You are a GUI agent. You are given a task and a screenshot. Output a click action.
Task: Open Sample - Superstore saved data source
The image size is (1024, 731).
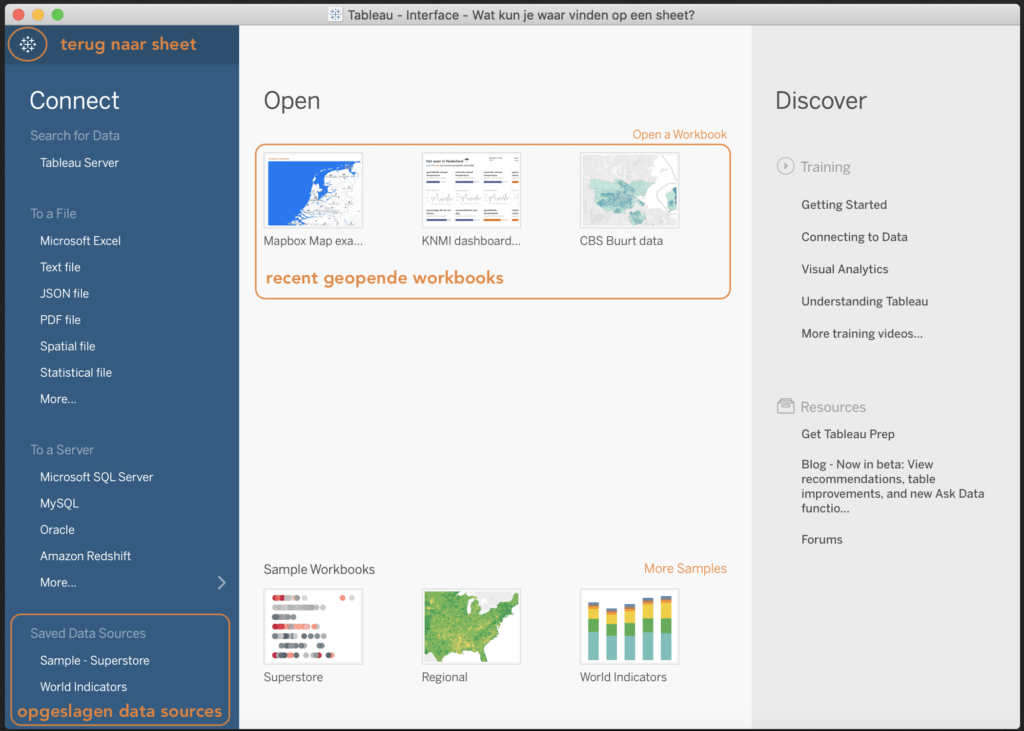point(94,660)
